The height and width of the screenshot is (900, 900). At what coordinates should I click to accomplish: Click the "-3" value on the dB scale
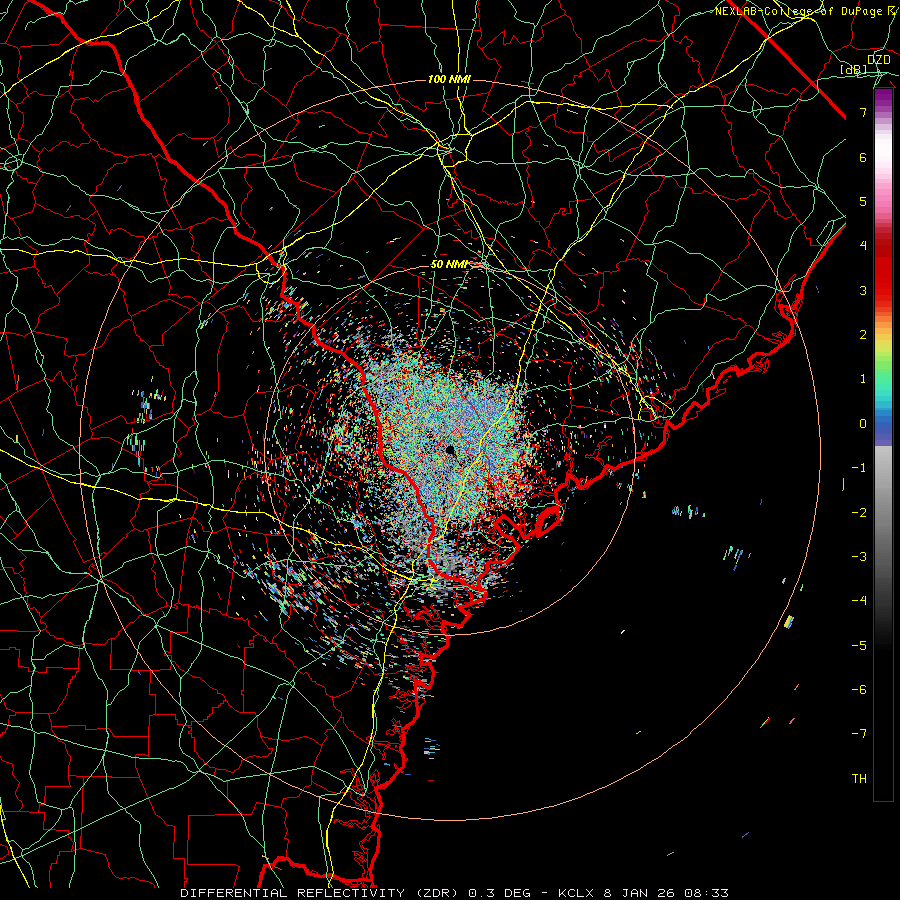[x=859, y=556]
